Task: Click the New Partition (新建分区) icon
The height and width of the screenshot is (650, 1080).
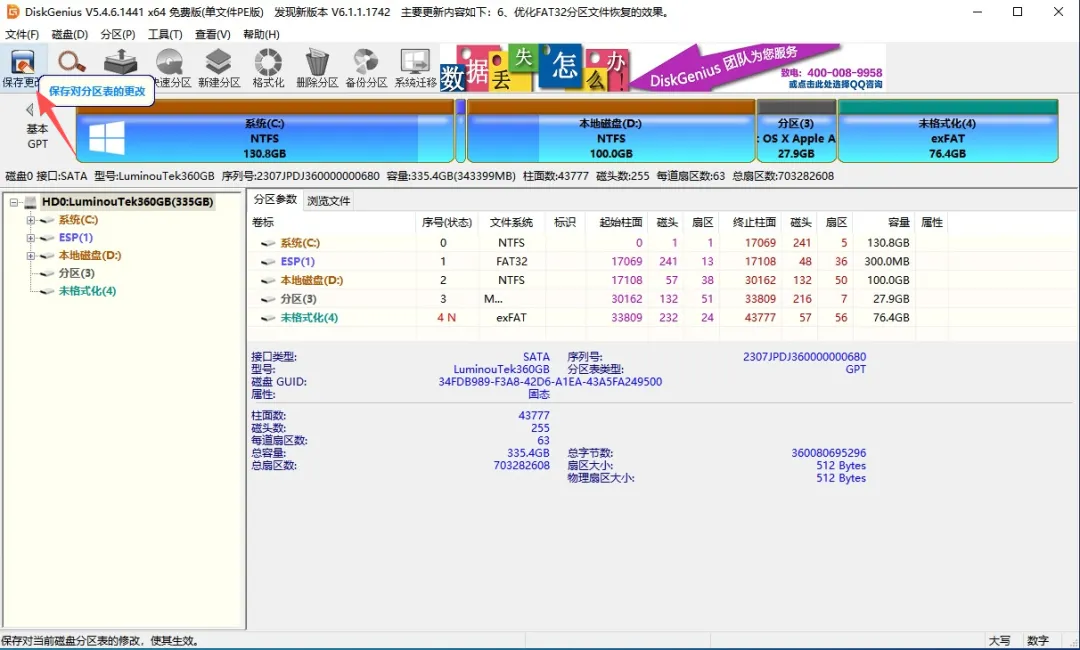Action: (219, 68)
